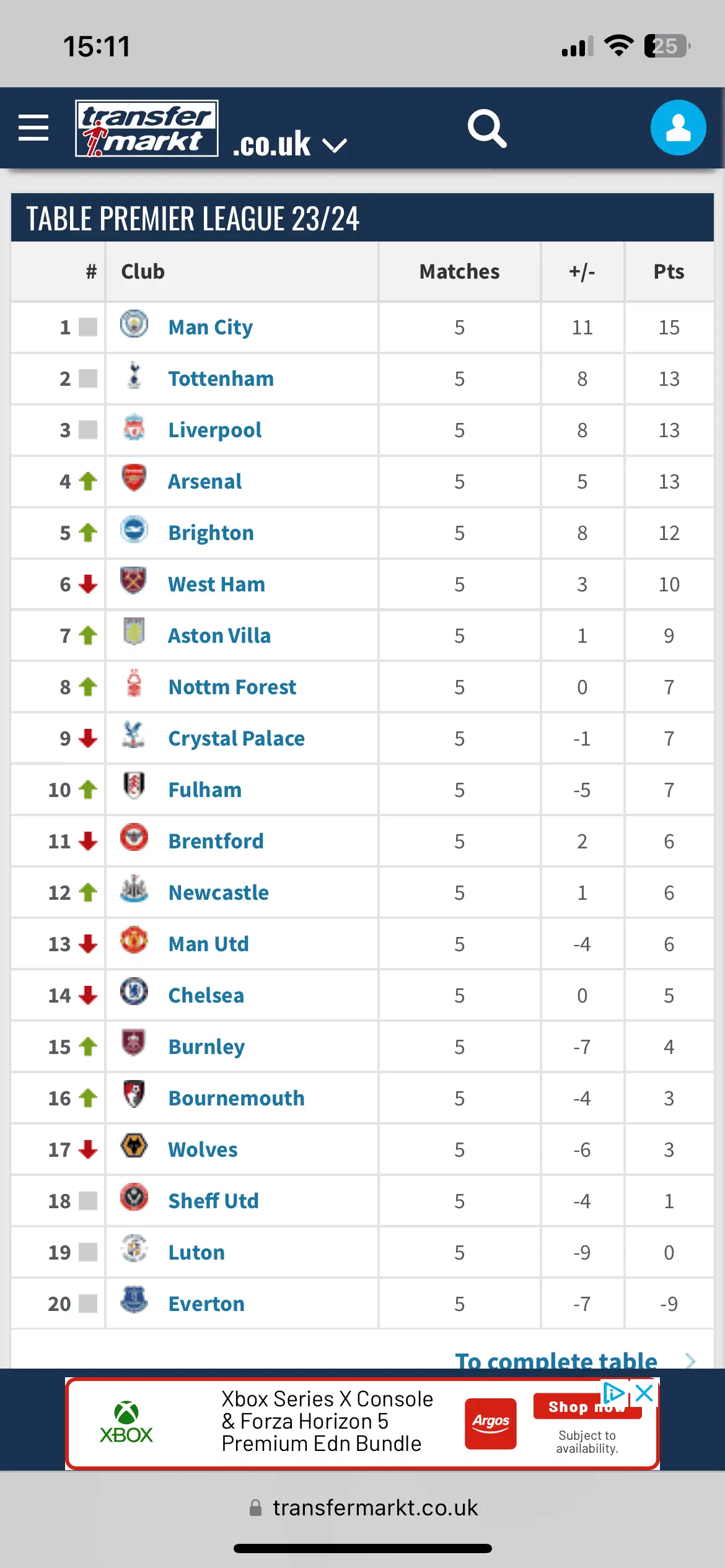Tap the Man City club crest
This screenshot has height=1568, width=725.
(134, 324)
